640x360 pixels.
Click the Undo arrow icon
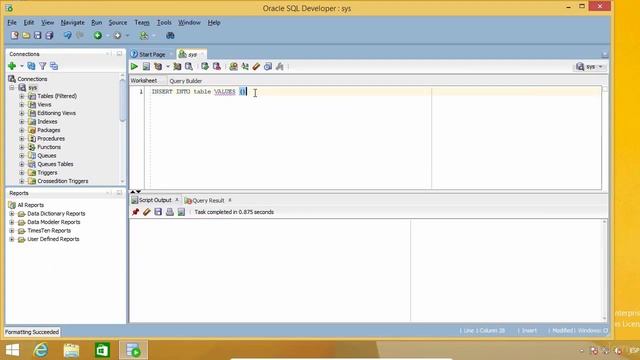tap(67, 36)
